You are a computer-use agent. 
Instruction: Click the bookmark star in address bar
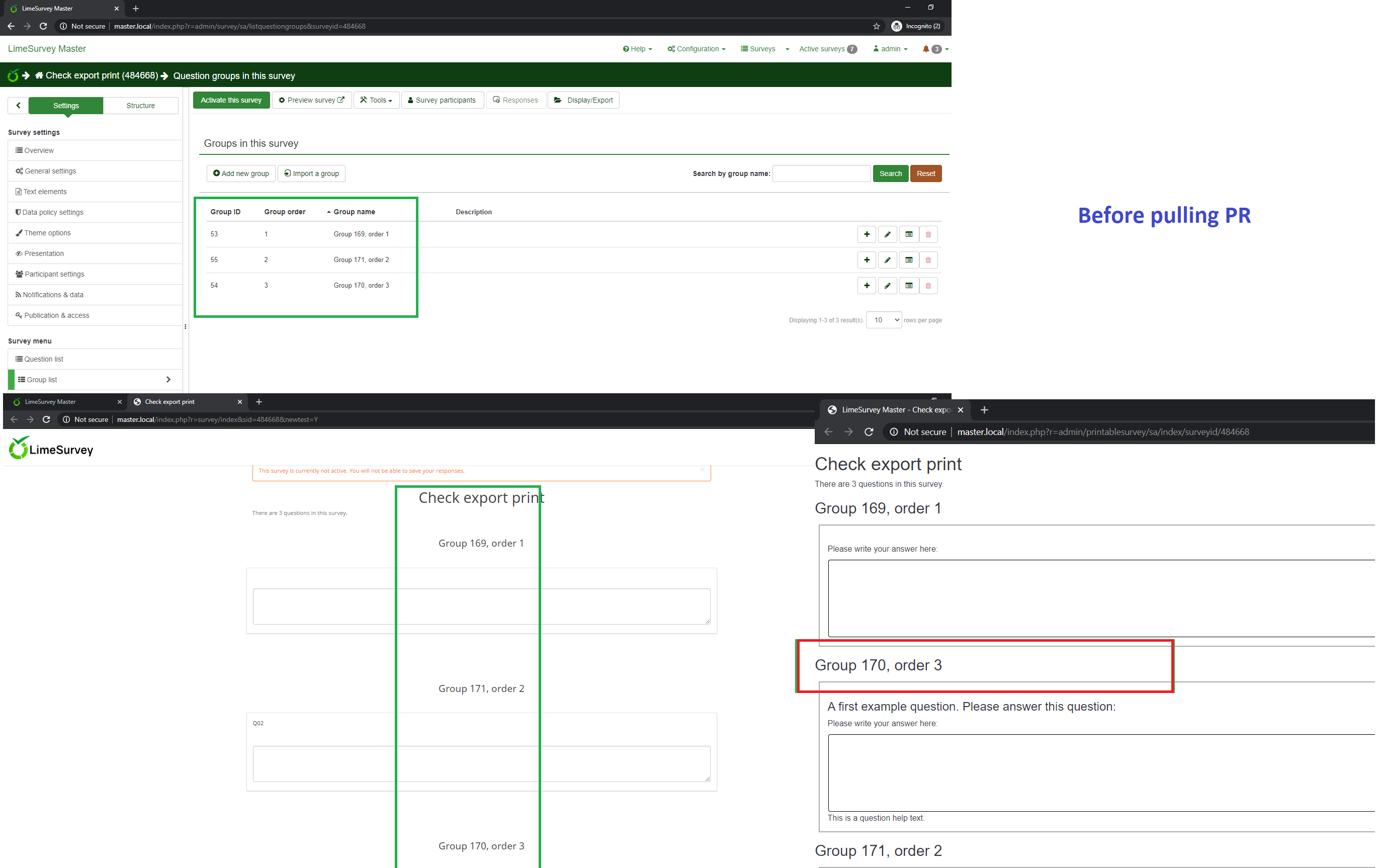pos(876,26)
